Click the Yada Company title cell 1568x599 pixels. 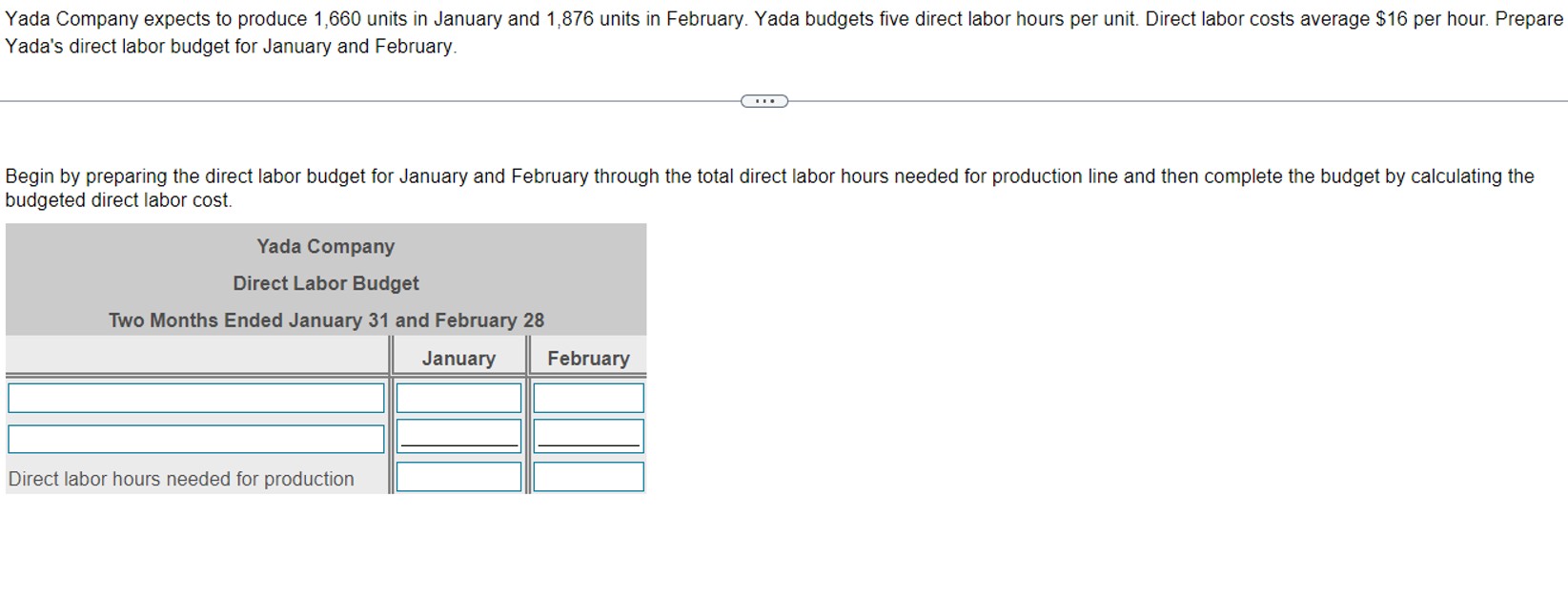click(325, 246)
